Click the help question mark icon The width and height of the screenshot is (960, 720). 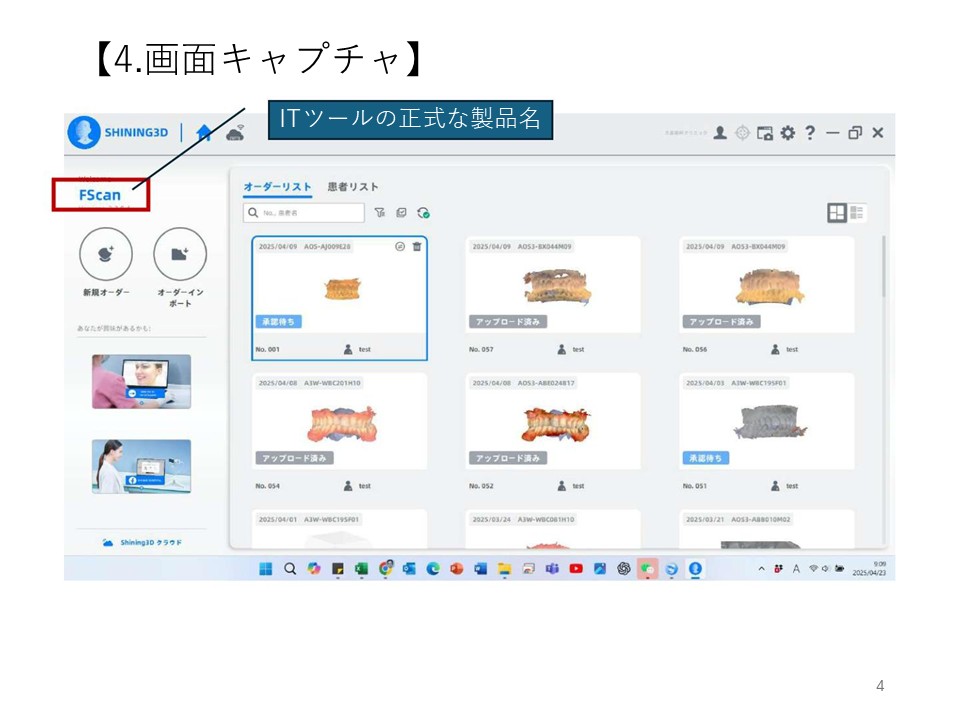pyautogui.click(x=810, y=133)
